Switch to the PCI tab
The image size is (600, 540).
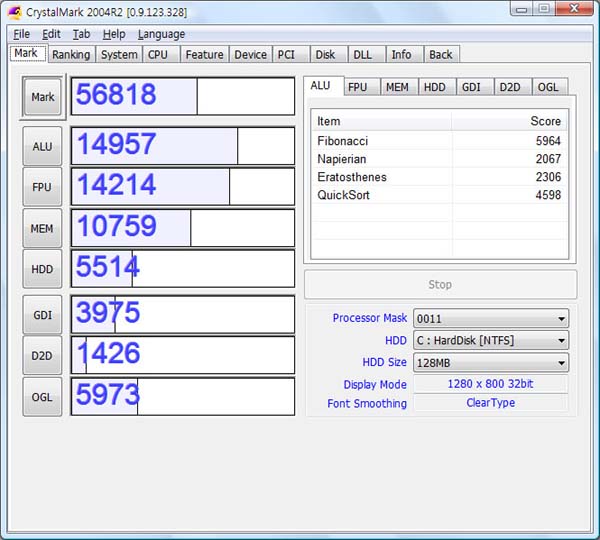point(291,55)
